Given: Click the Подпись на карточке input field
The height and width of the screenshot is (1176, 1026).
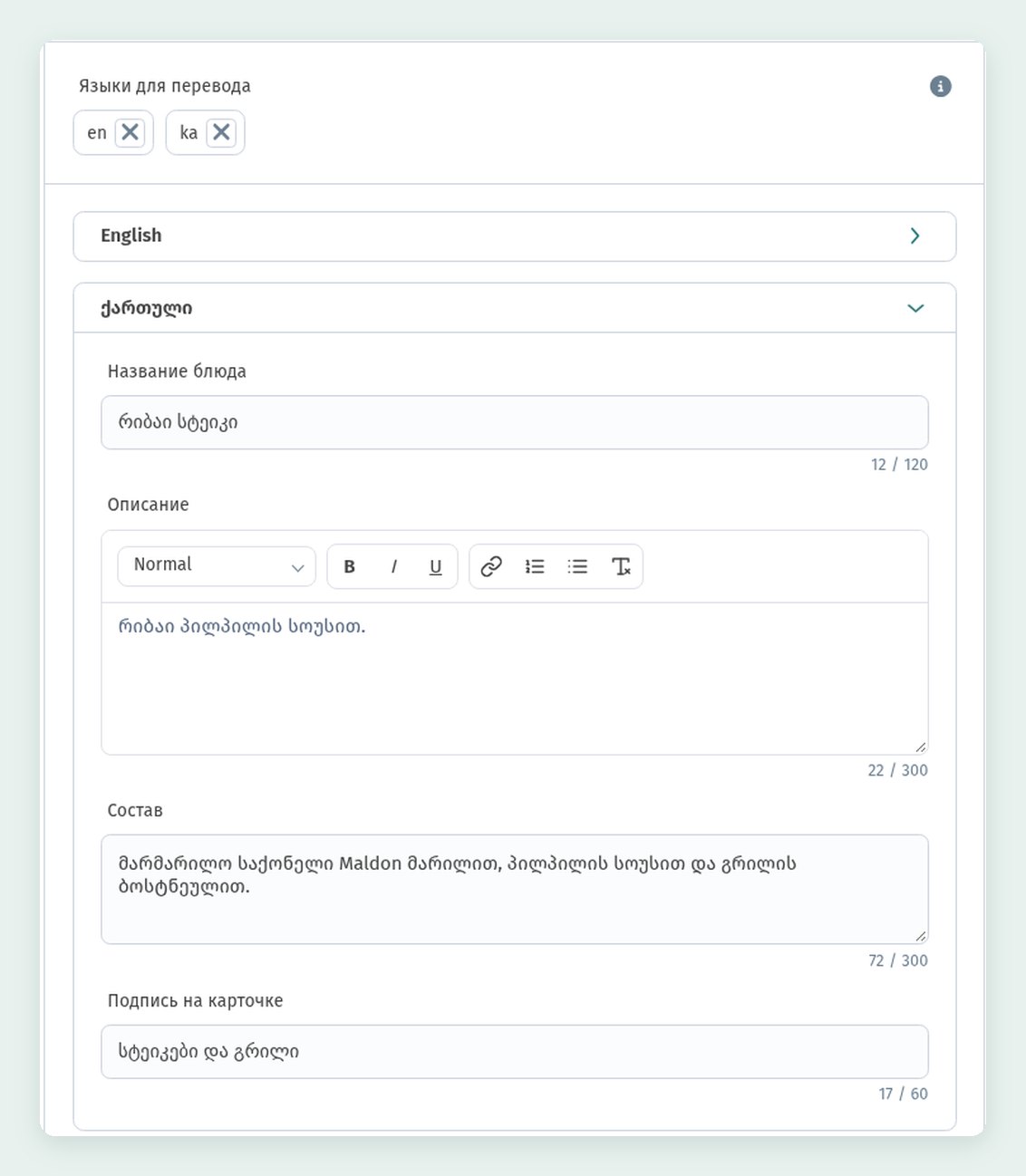Looking at the screenshot, I should click(515, 1052).
